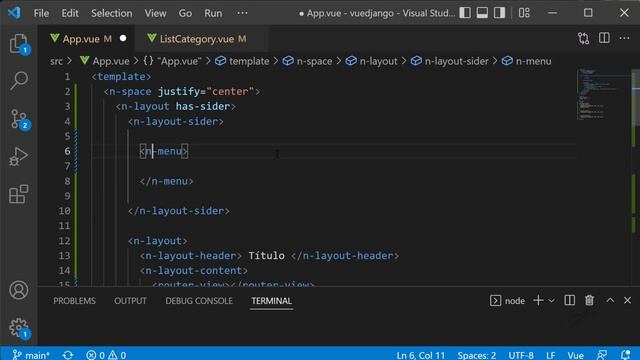Open the Go menu
The width and height of the screenshot is (640, 360).
[x=185, y=13]
